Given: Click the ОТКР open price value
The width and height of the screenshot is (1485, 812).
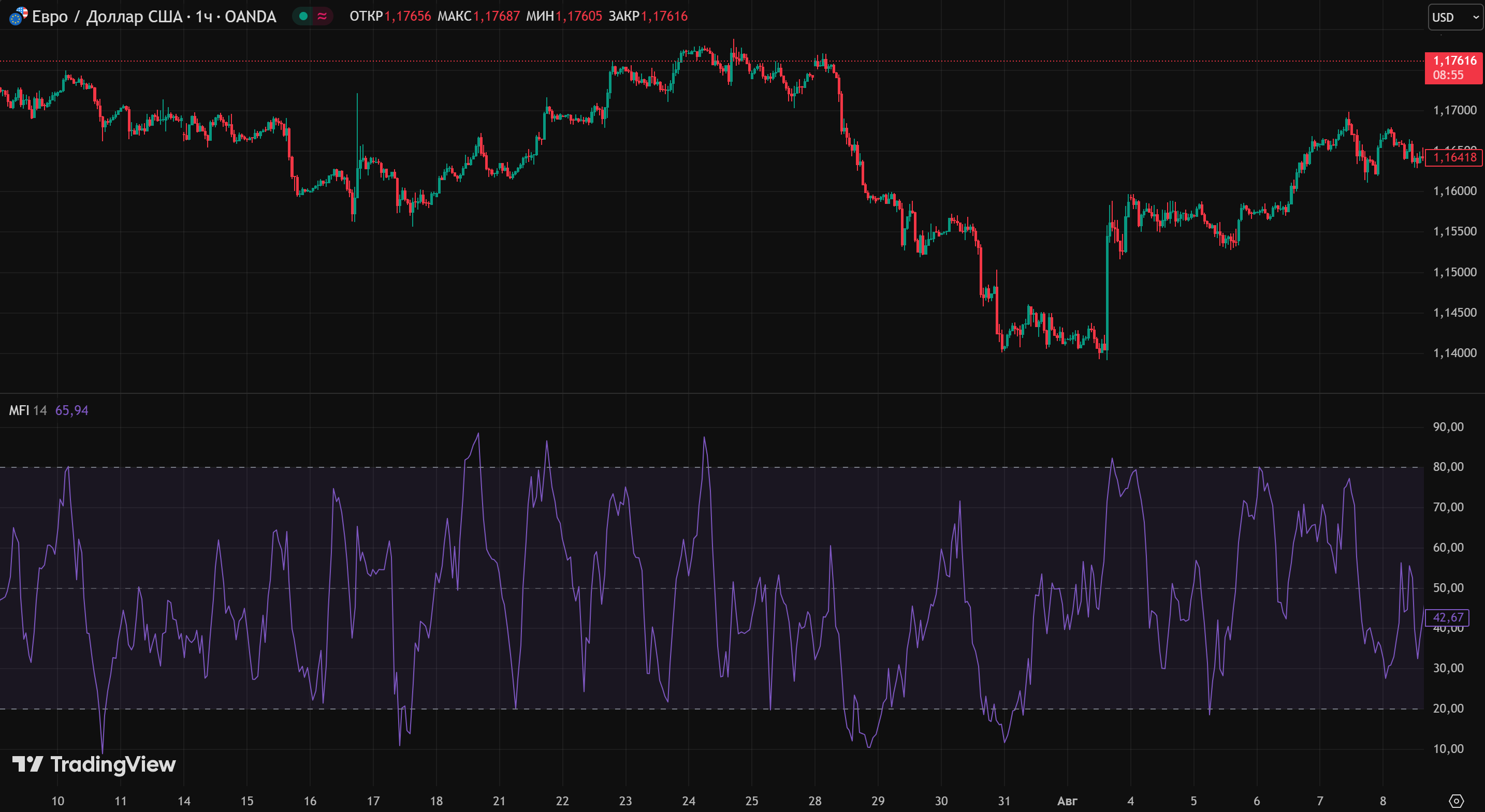Looking at the screenshot, I should pos(407,16).
